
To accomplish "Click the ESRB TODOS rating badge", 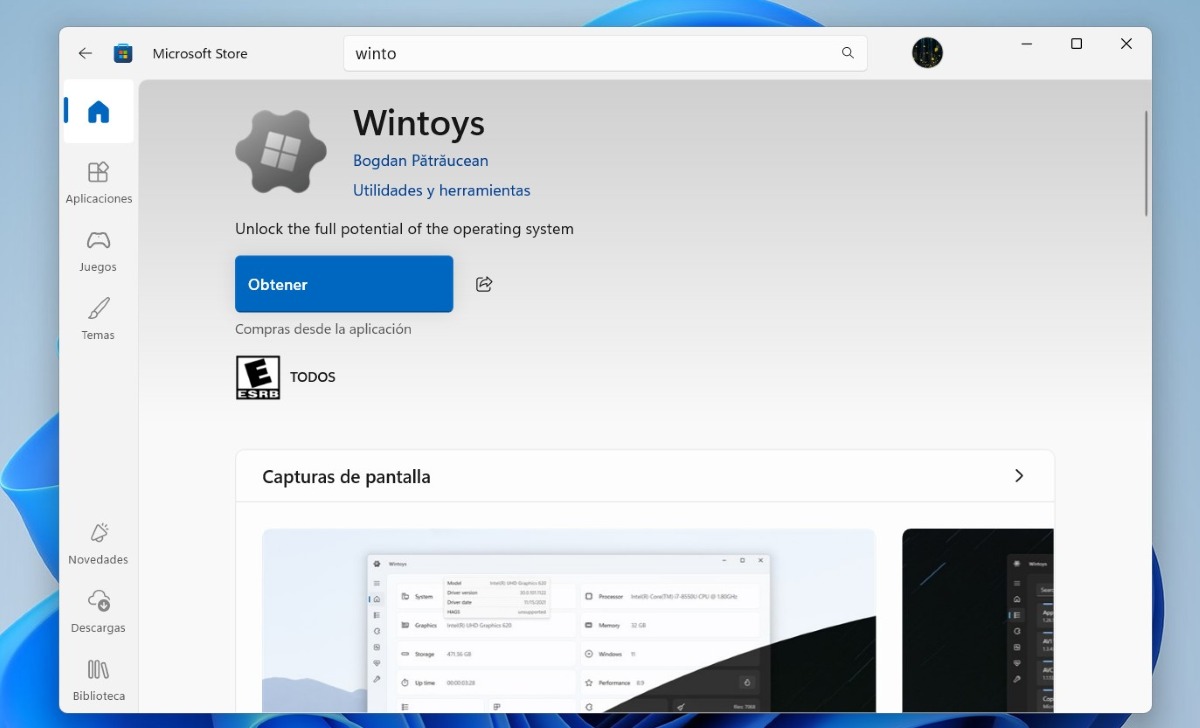I will point(257,377).
